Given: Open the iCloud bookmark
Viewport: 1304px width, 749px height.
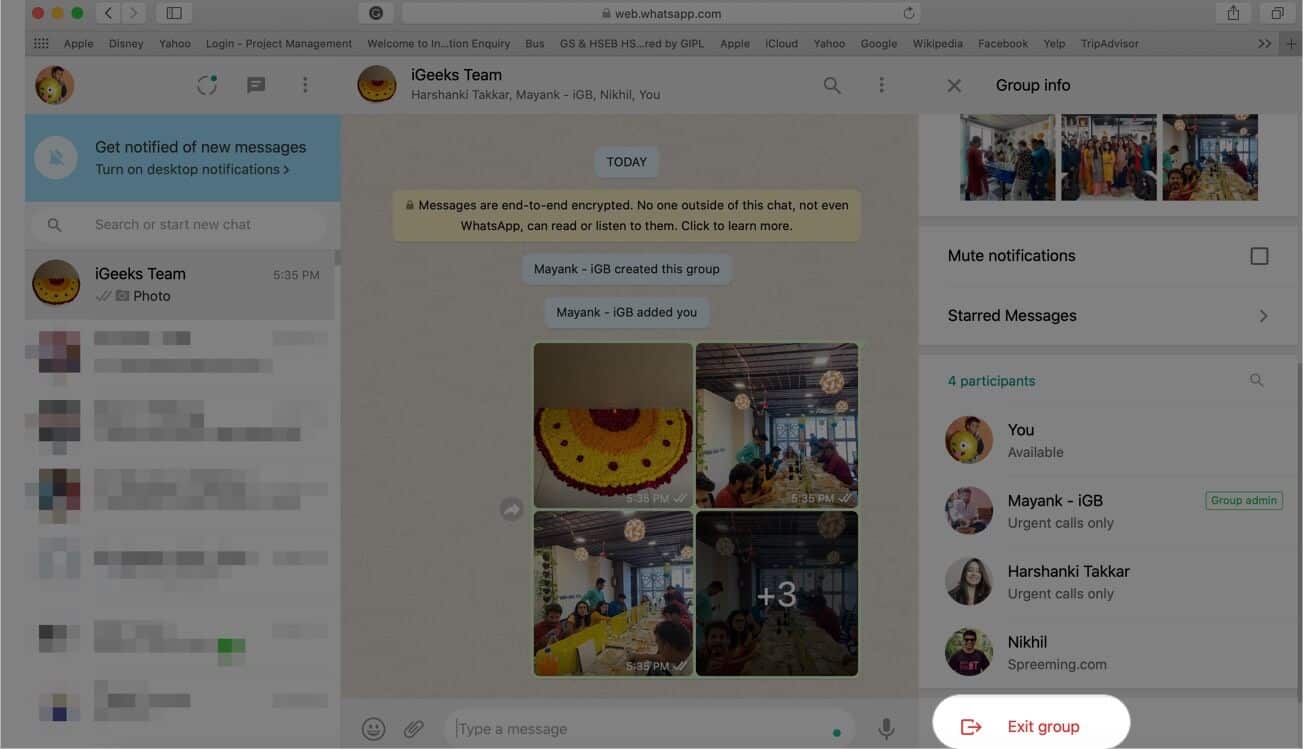Looking at the screenshot, I should [x=781, y=44].
